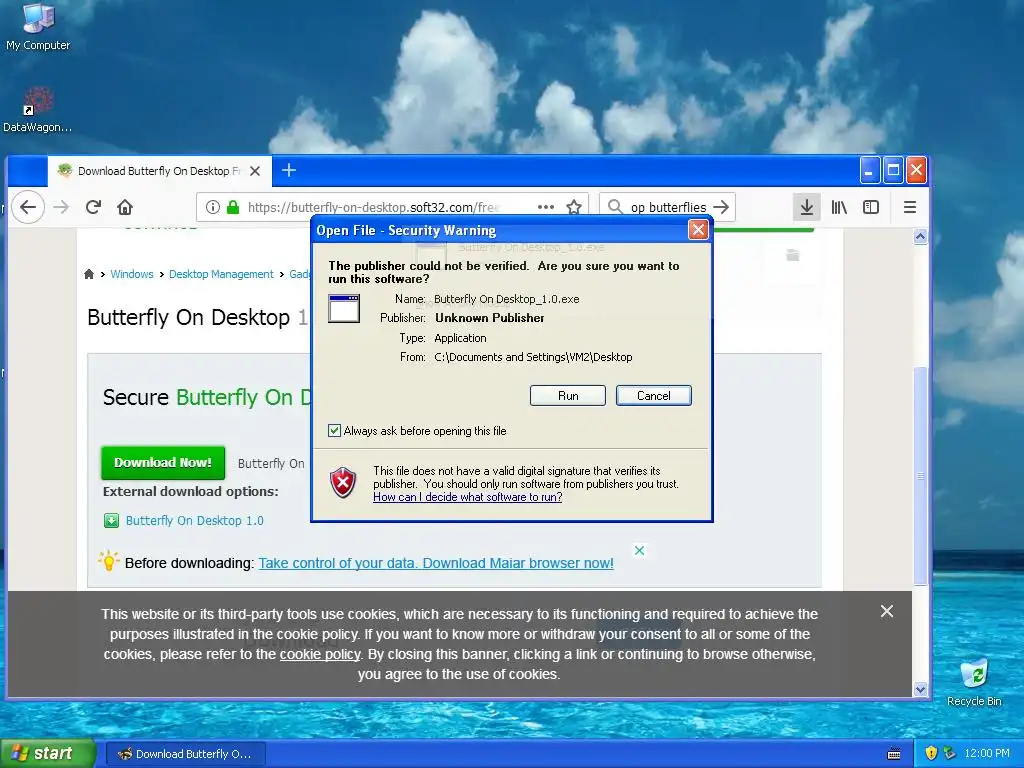Image resolution: width=1024 pixels, height=768 pixels.
Task: Click the search box with op butterflies
Action: pyautogui.click(x=667, y=207)
